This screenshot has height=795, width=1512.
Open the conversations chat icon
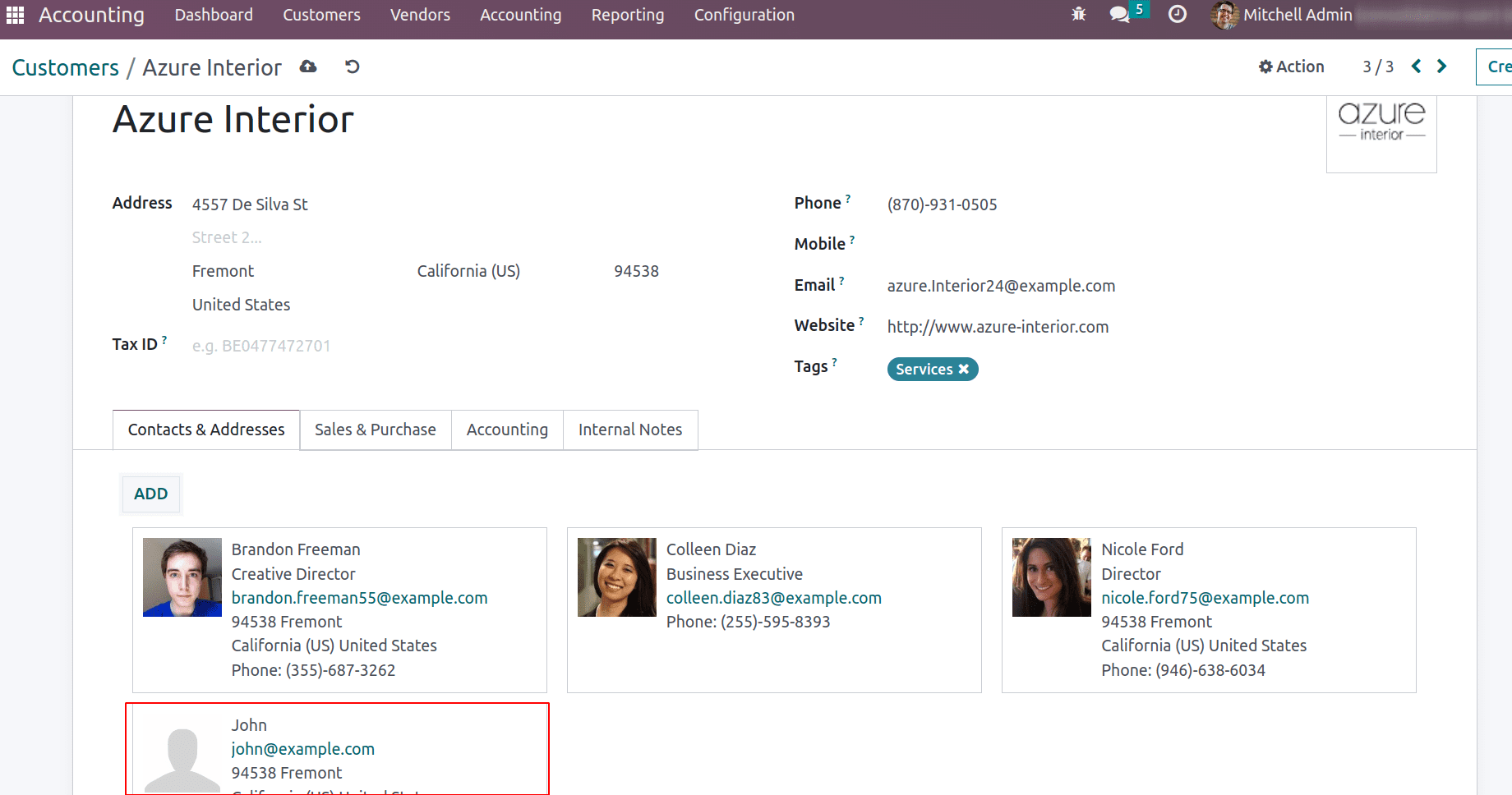coord(1119,15)
